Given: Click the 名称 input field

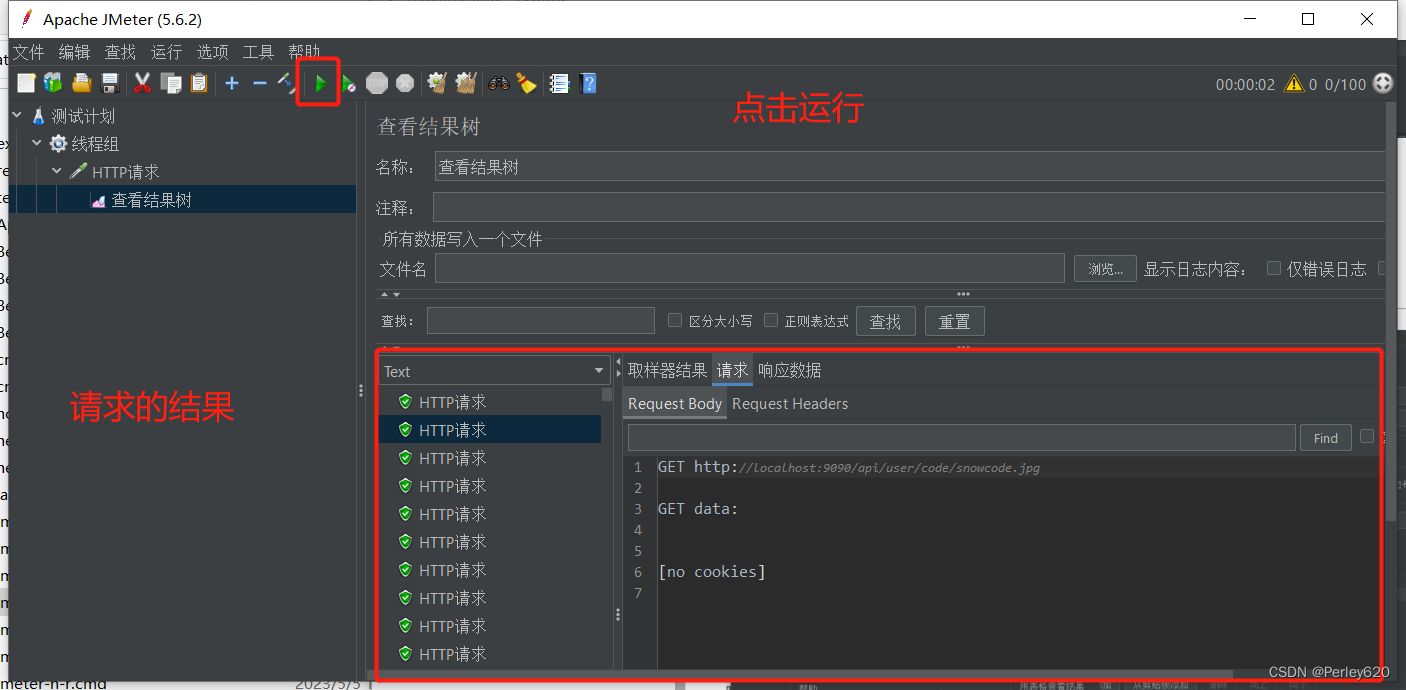Looking at the screenshot, I should click(910, 167).
